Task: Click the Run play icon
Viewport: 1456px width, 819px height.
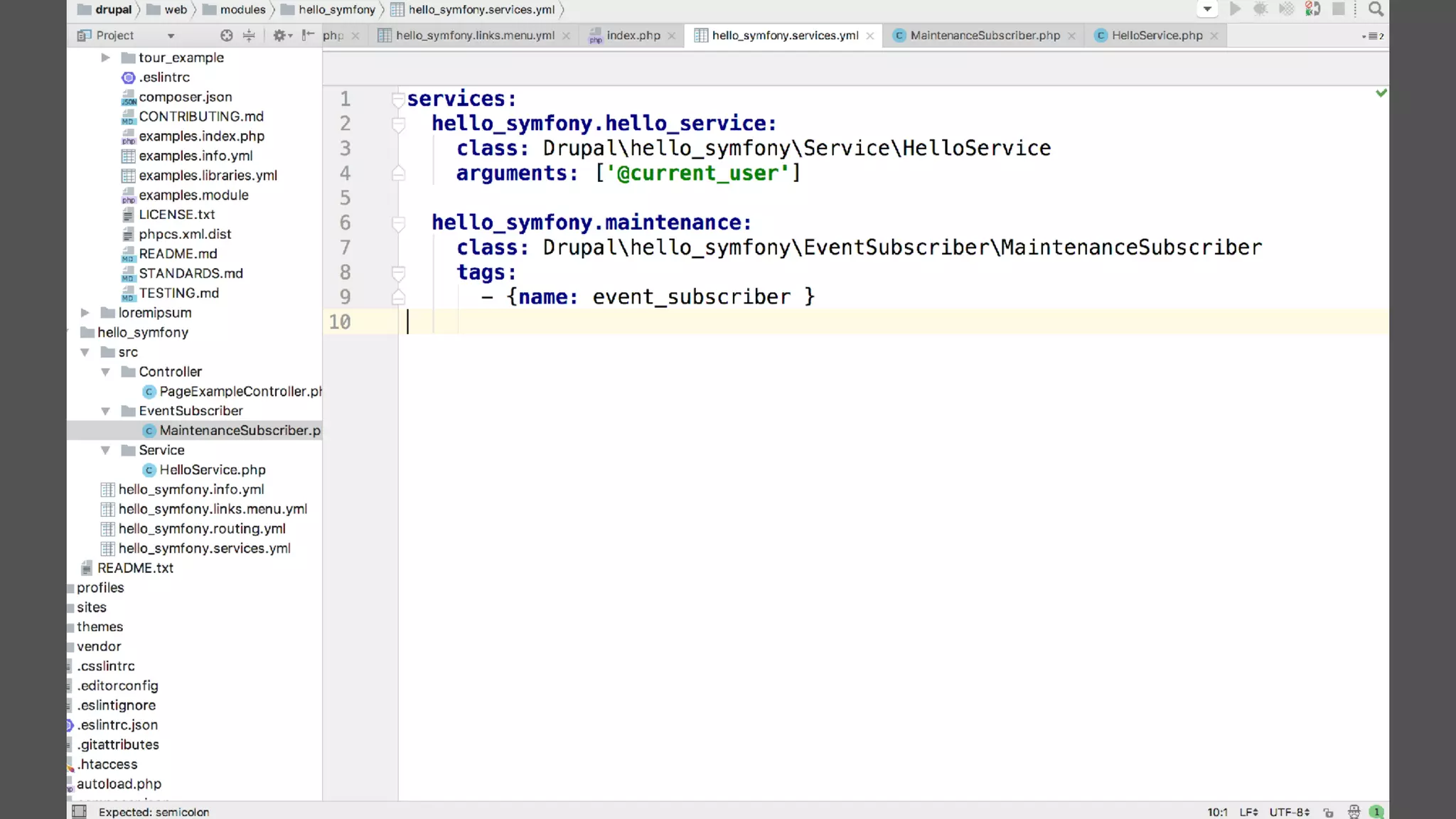Action: pyautogui.click(x=1235, y=9)
